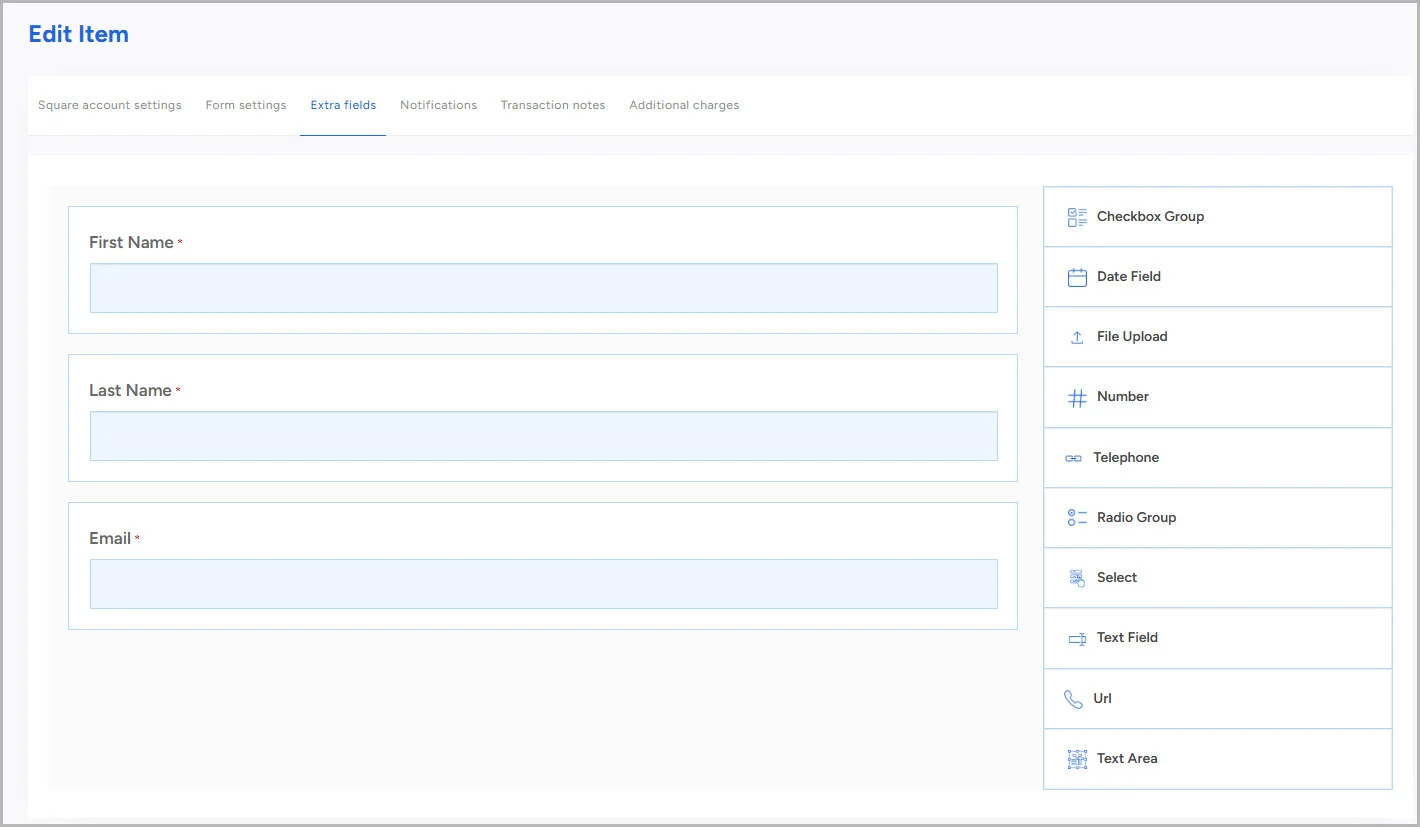This screenshot has width=1420, height=827.
Task: Add a Telephone field
Action: 1218,458
